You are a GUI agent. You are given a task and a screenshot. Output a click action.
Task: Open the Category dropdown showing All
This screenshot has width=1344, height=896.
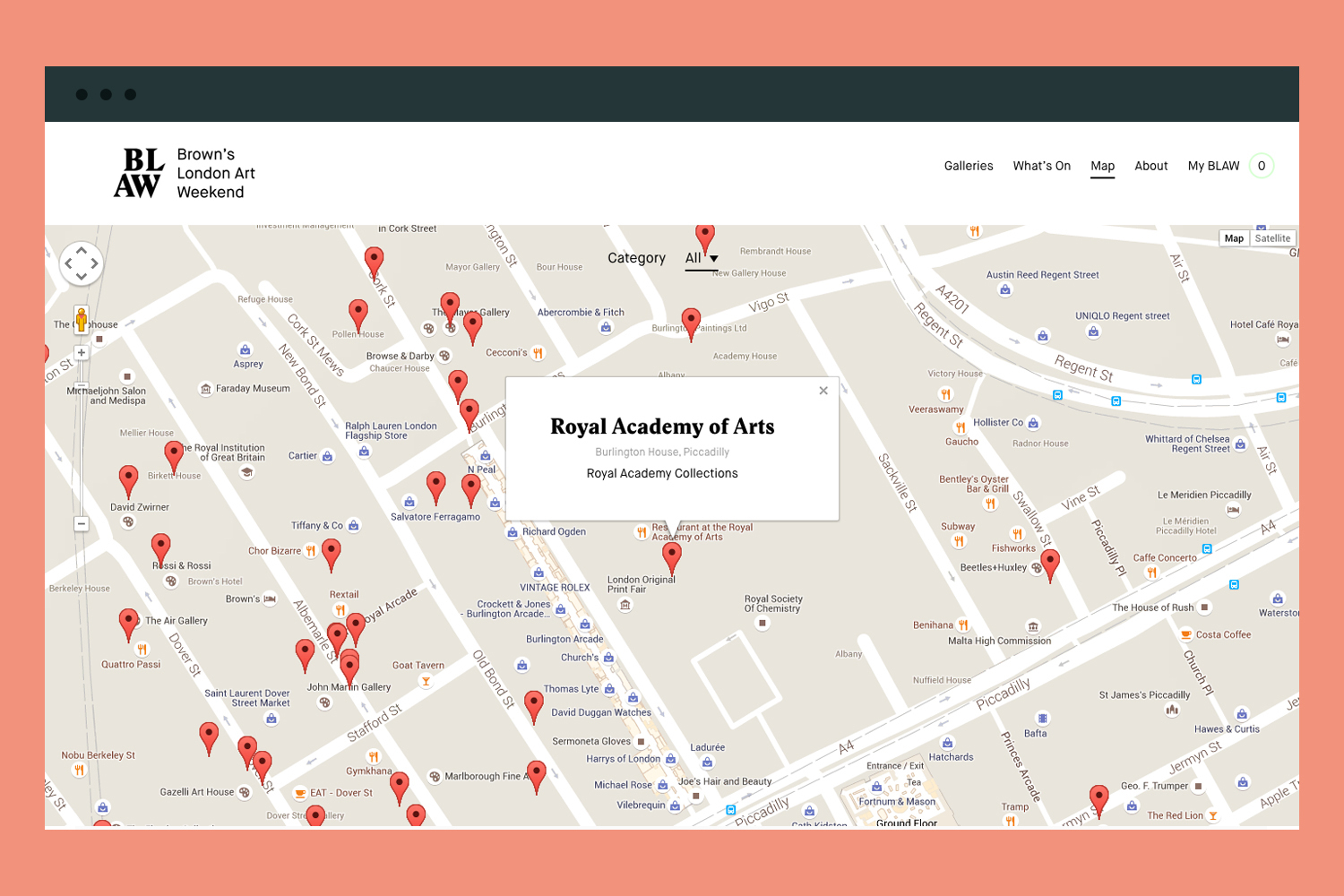click(702, 258)
